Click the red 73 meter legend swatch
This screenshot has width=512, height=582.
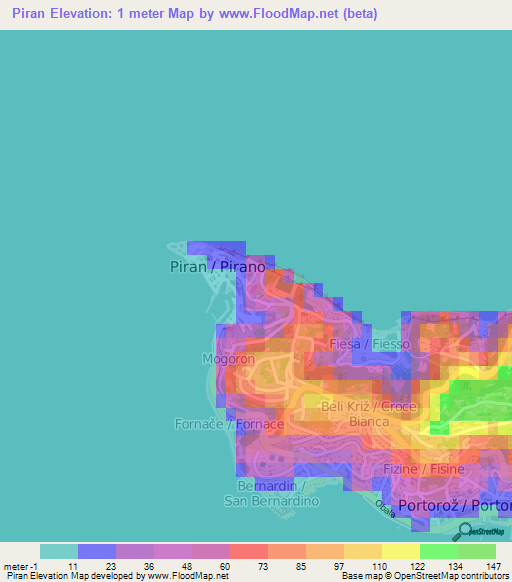tap(249, 551)
